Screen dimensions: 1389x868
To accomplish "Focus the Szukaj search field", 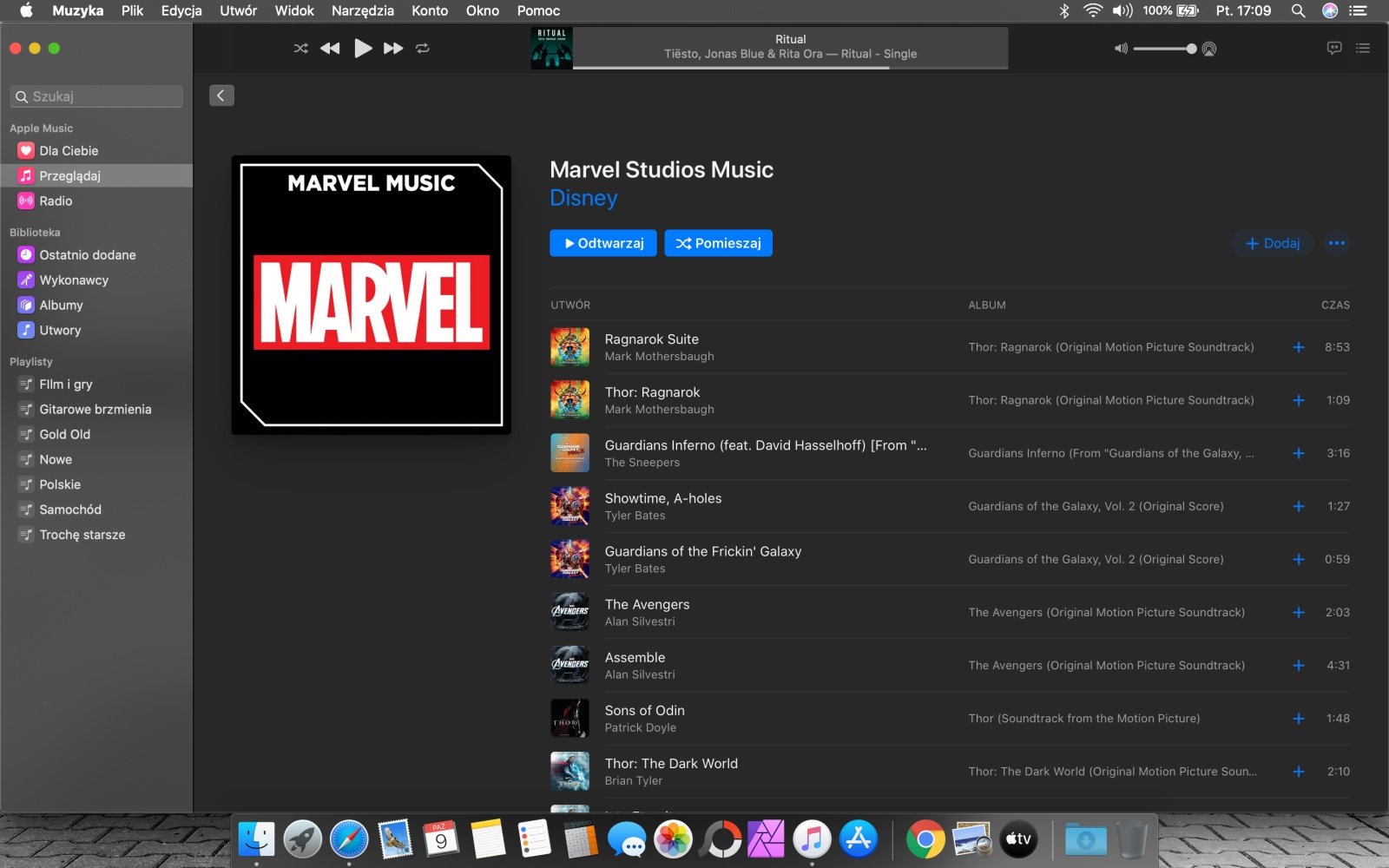I will 96,96.
